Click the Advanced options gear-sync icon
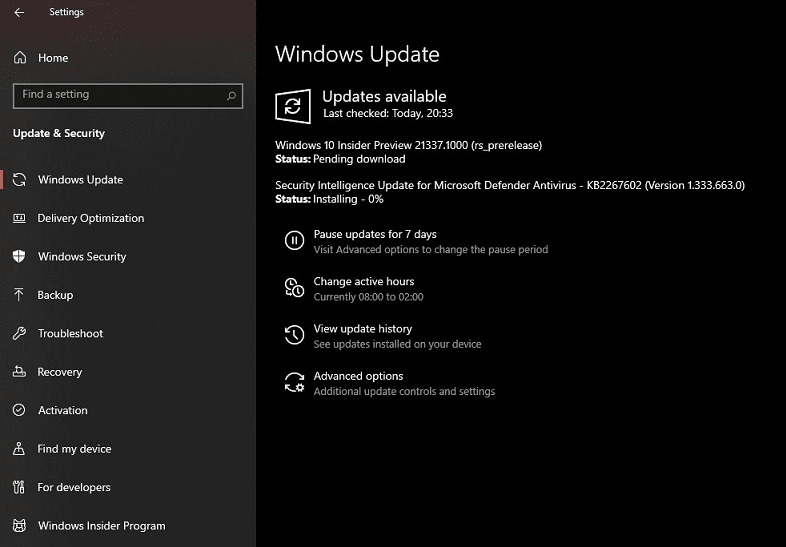Viewport: 786px width, 547px height. click(294, 382)
